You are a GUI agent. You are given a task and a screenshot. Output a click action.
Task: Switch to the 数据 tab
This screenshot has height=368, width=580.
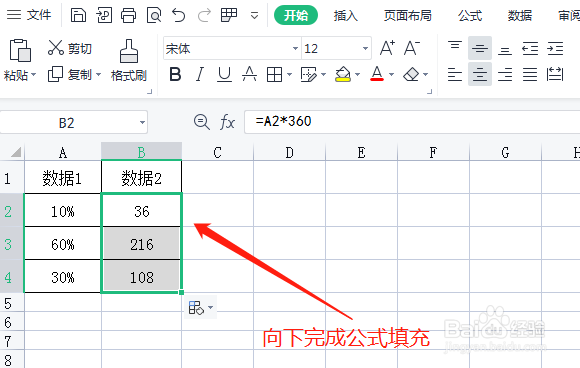520,16
